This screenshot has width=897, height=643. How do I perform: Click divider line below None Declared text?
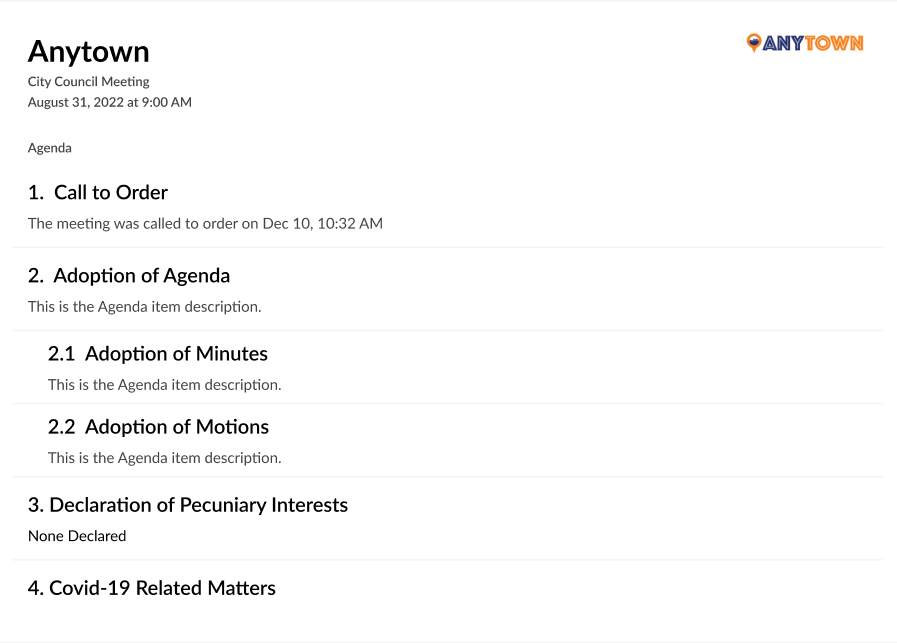point(448,560)
